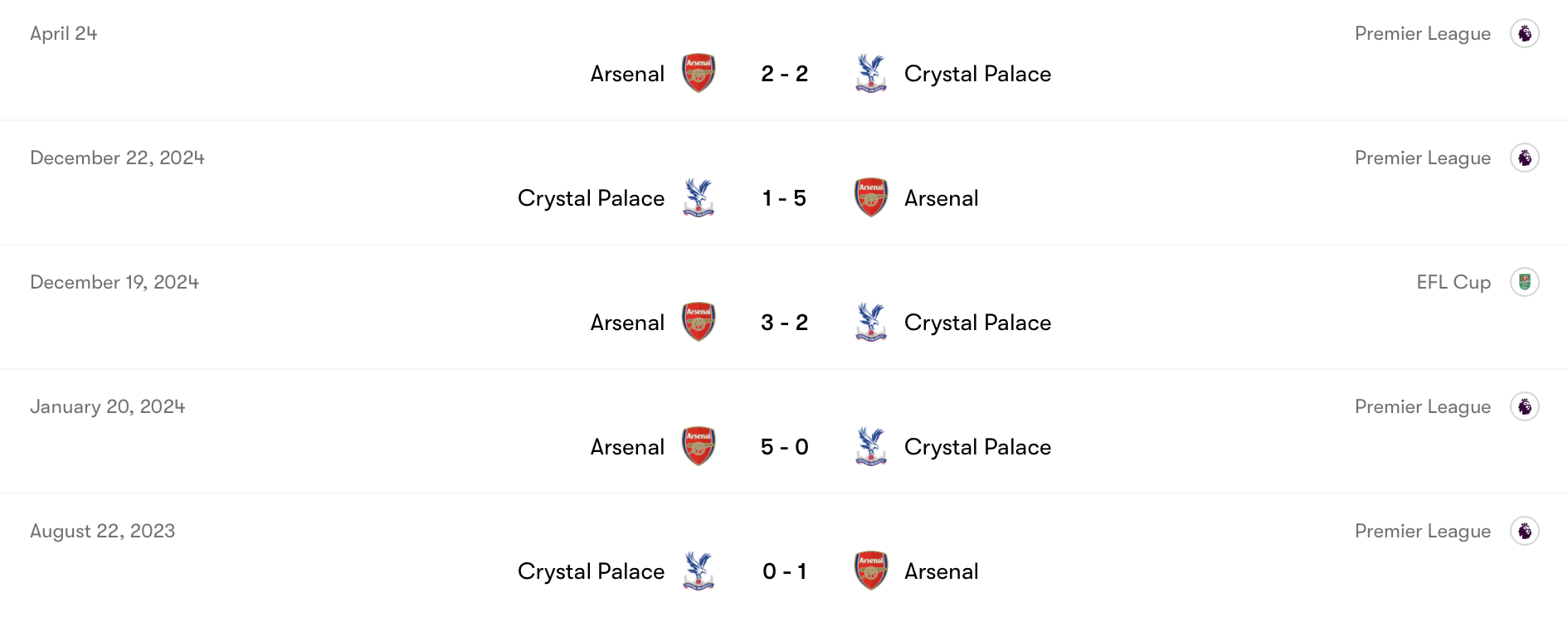This screenshot has height=617, width=1568.
Task: Click Arsenal crest in December 22, 2024 match
Action: (x=871, y=197)
